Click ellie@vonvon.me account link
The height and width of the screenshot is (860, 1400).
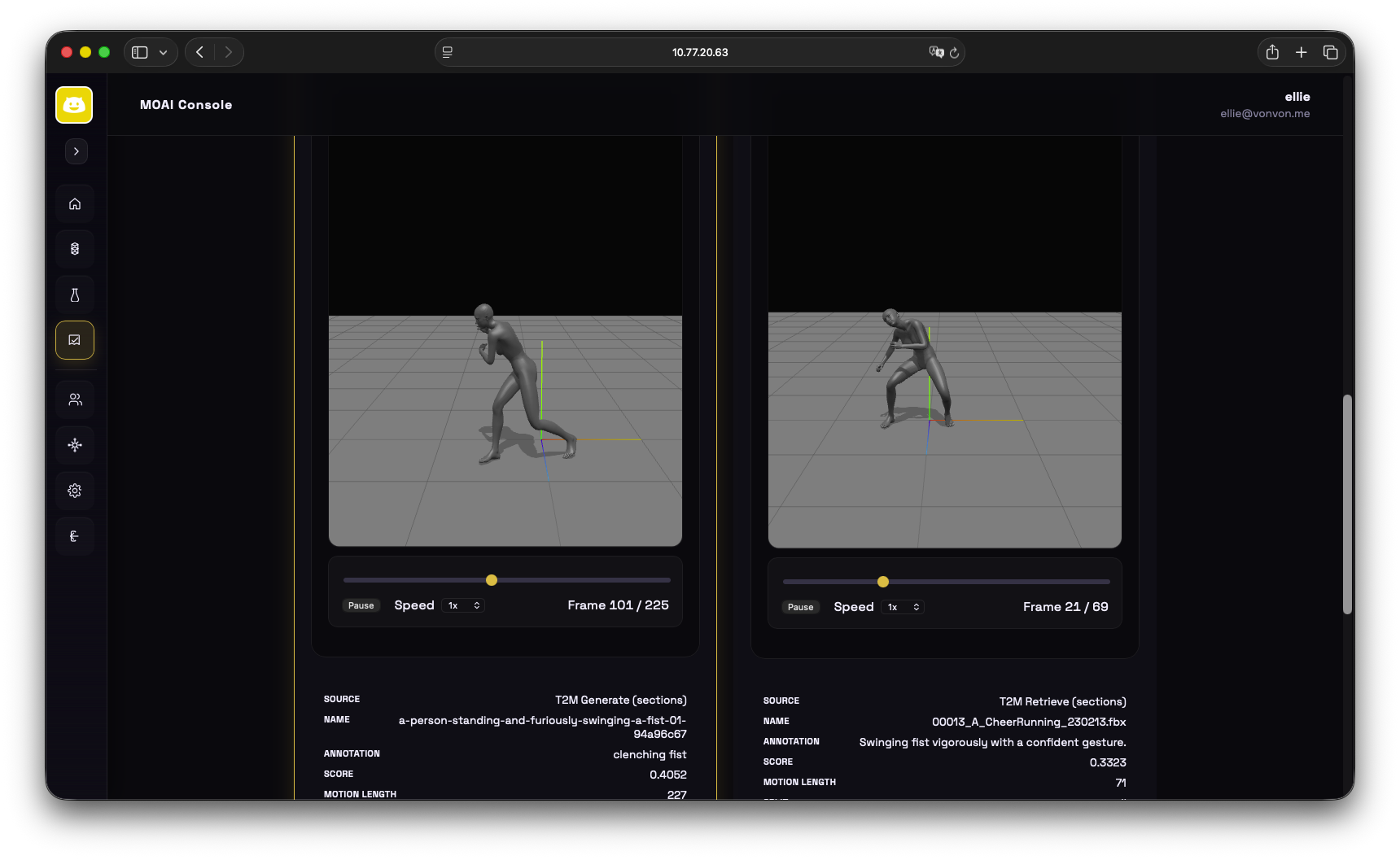1265,113
